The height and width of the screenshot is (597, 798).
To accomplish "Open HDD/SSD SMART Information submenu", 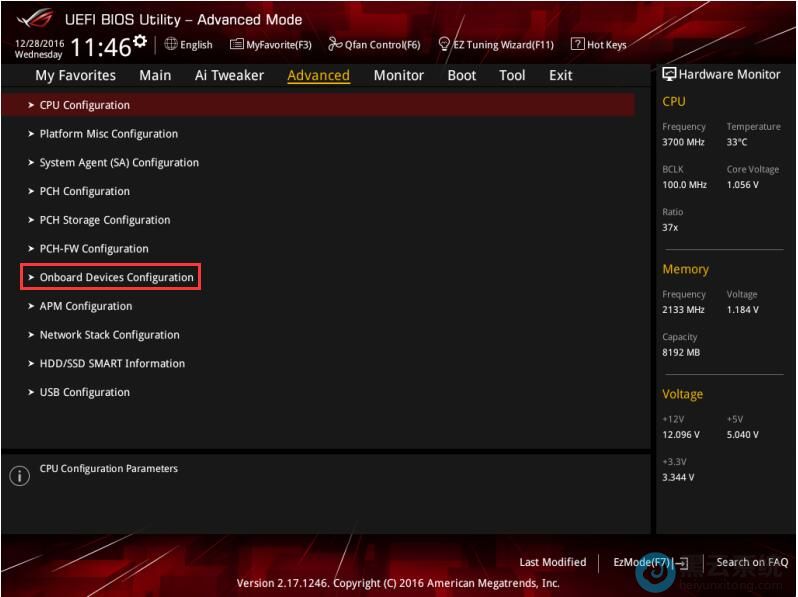I will click(x=112, y=363).
